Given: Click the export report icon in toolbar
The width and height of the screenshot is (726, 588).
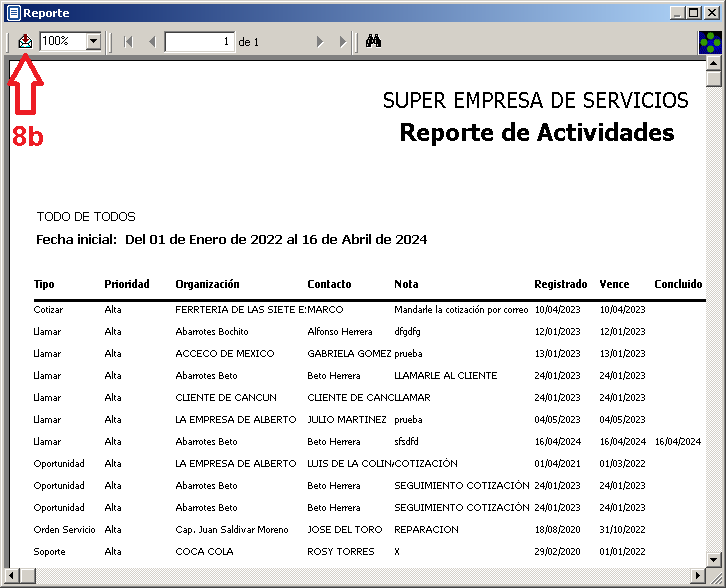Looking at the screenshot, I should click(25, 42).
